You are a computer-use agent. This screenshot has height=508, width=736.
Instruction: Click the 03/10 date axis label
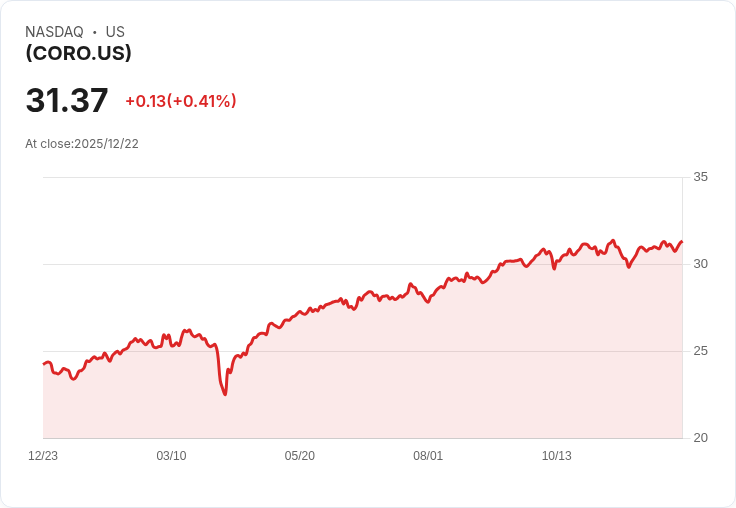[x=171, y=456]
